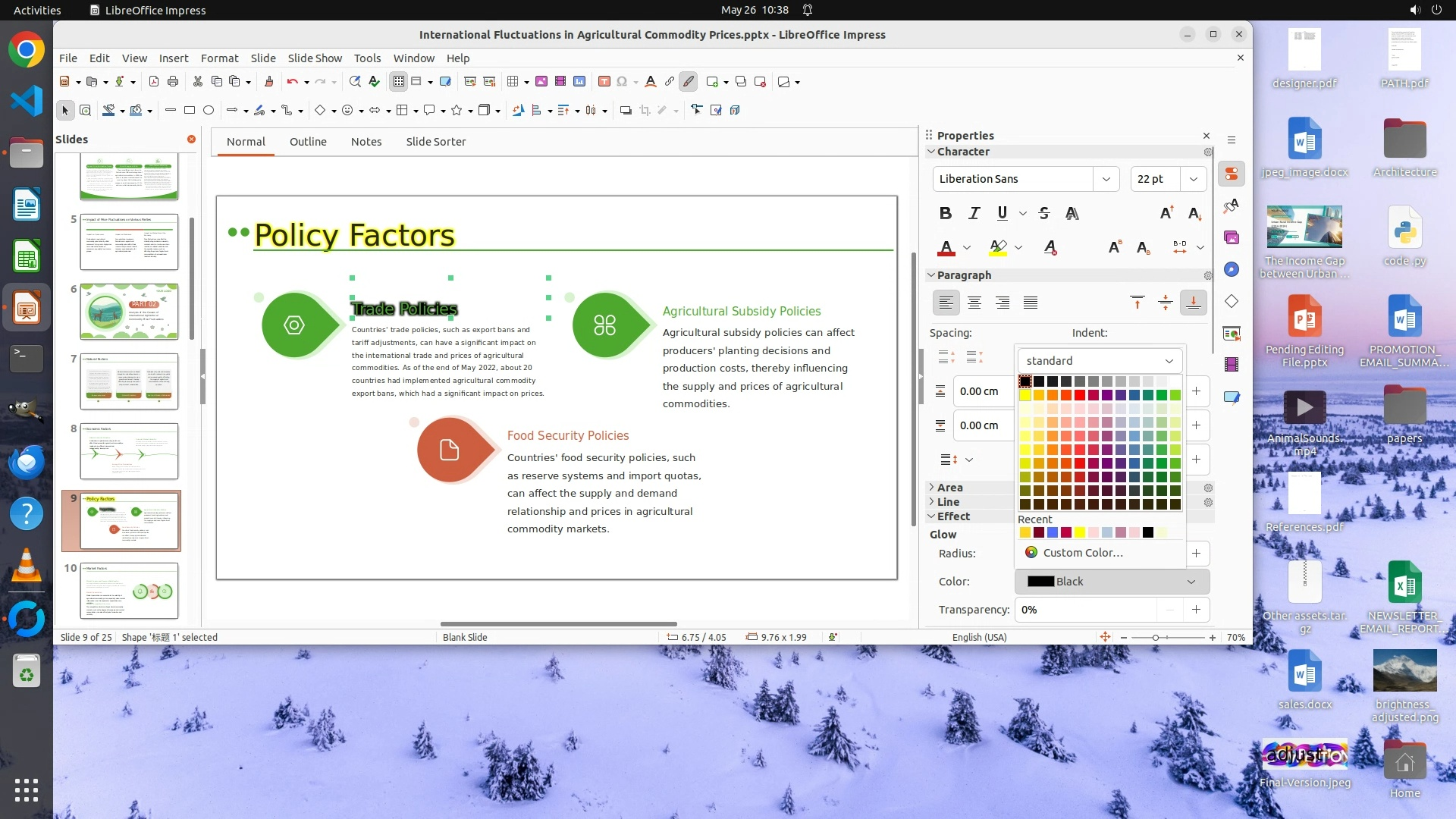This screenshot has width=1456, height=819.
Task: Click the Print icon in toolbar
Action: (x=173, y=81)
